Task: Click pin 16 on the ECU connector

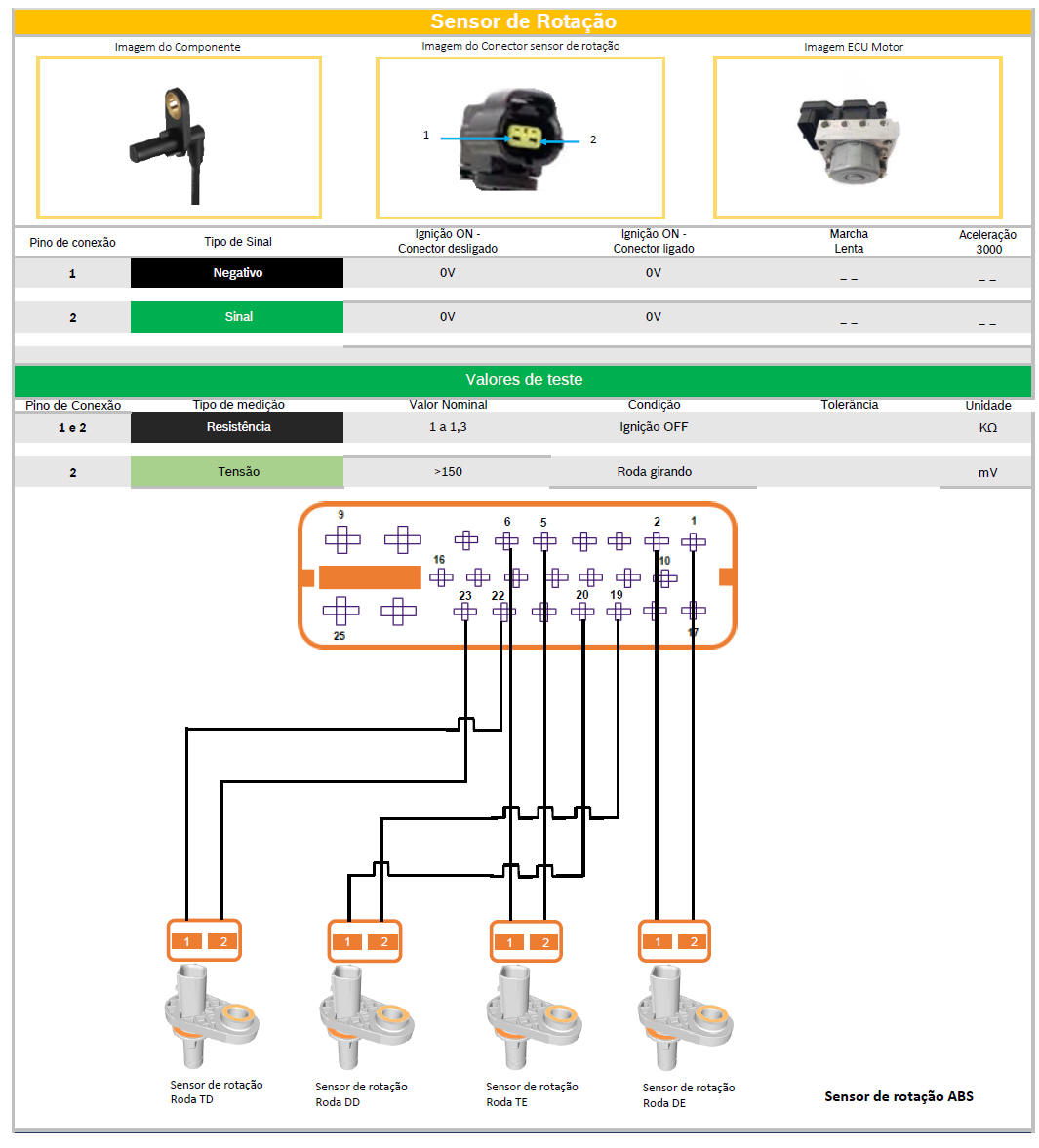Action: [x=441, y=577]
